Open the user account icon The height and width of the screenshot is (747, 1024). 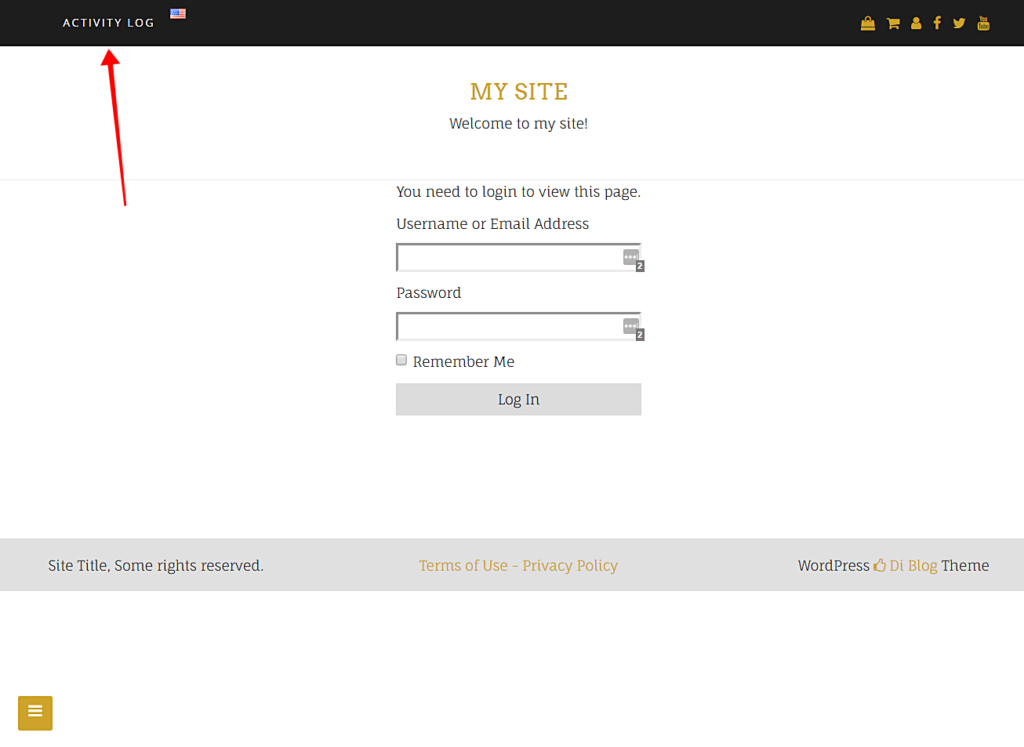click(x=916, y=22)
